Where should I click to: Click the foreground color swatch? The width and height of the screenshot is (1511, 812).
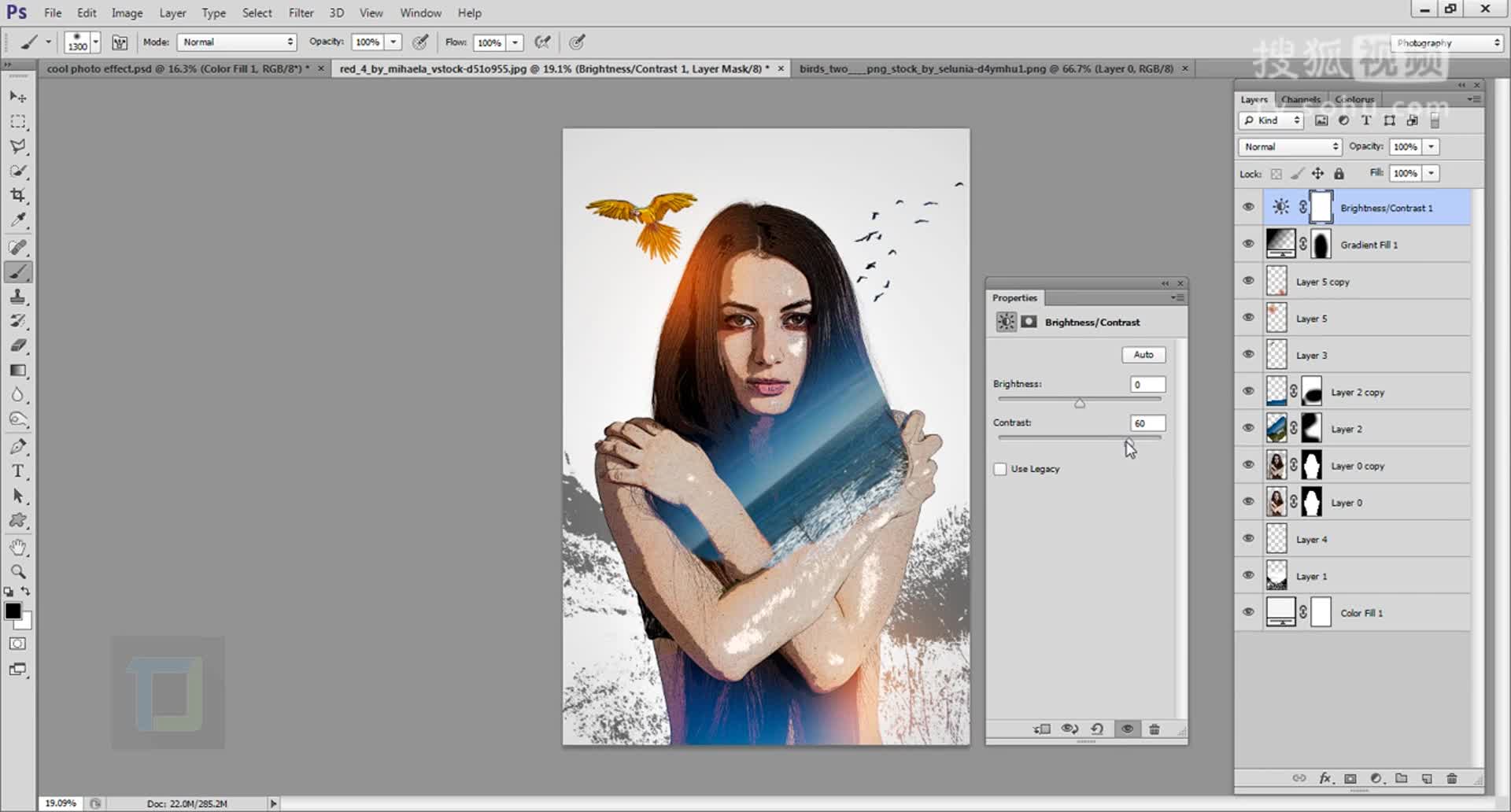click(x=13, y=611)
